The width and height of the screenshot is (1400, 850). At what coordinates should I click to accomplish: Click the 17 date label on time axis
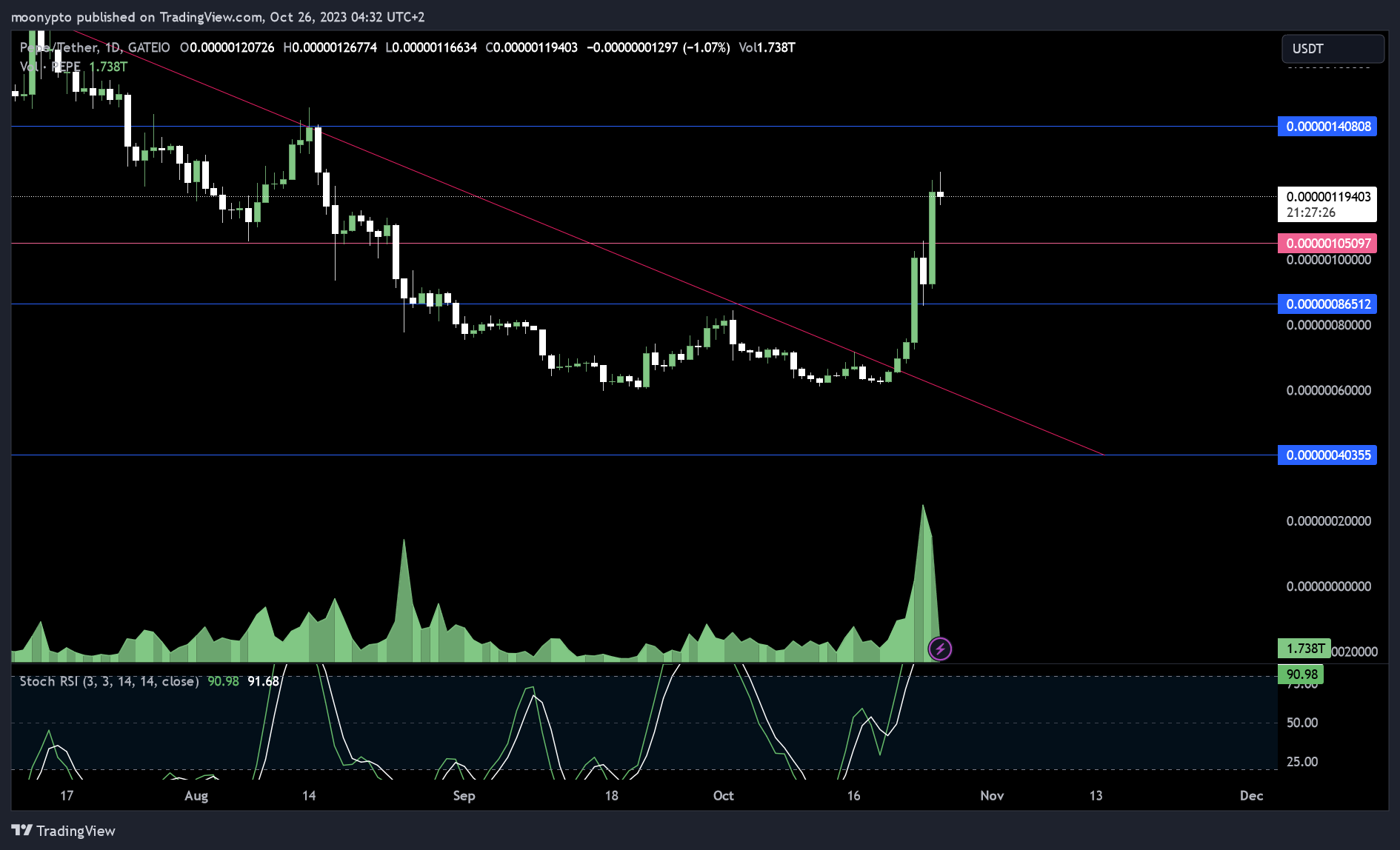point(67,796)
